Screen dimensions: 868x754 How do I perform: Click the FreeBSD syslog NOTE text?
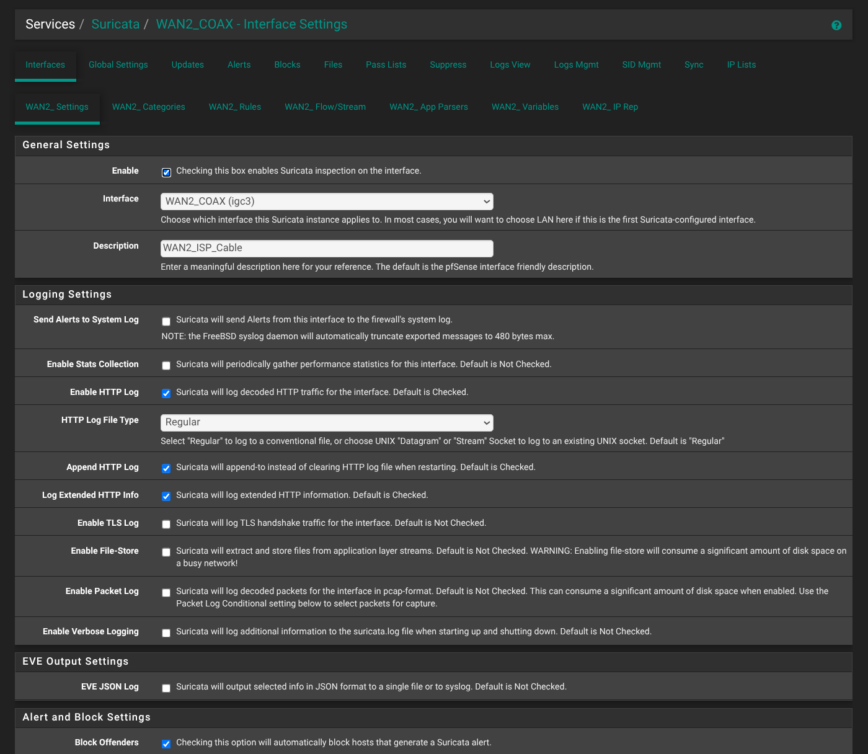(358, 337)
